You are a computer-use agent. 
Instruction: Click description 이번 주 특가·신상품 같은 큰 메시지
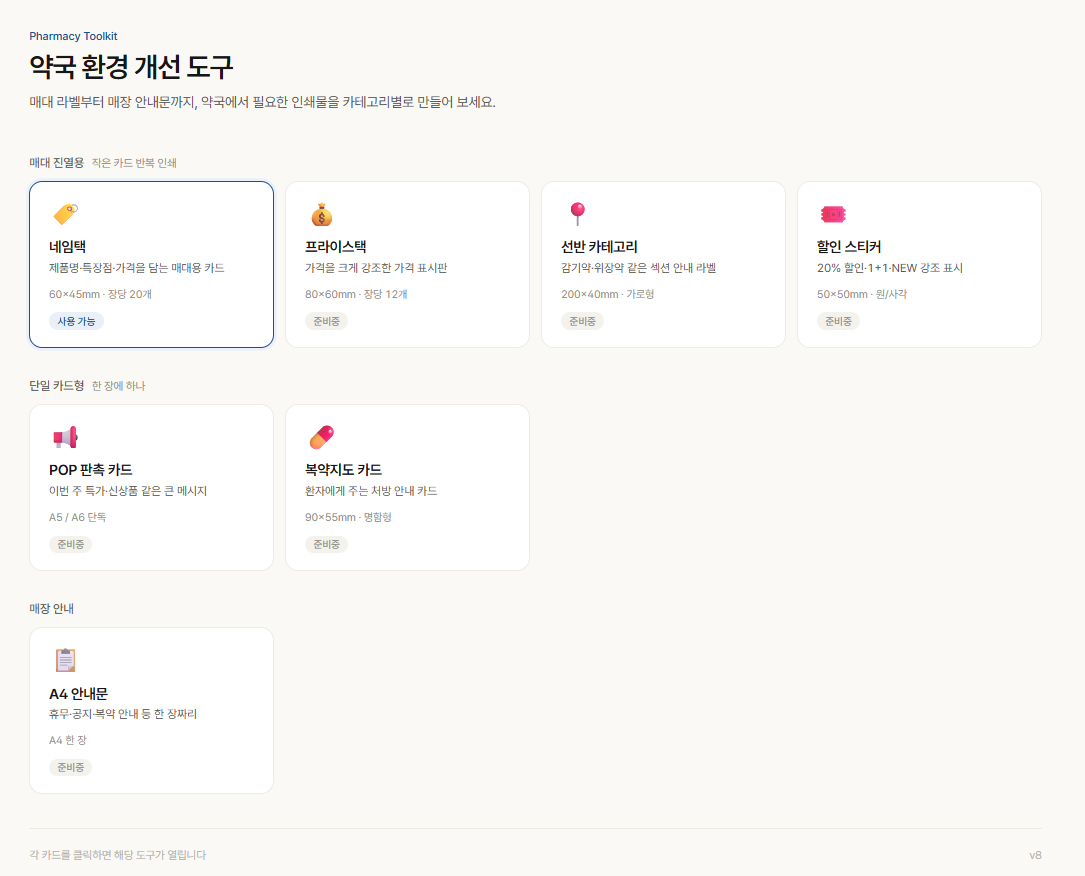coord(128,491)
